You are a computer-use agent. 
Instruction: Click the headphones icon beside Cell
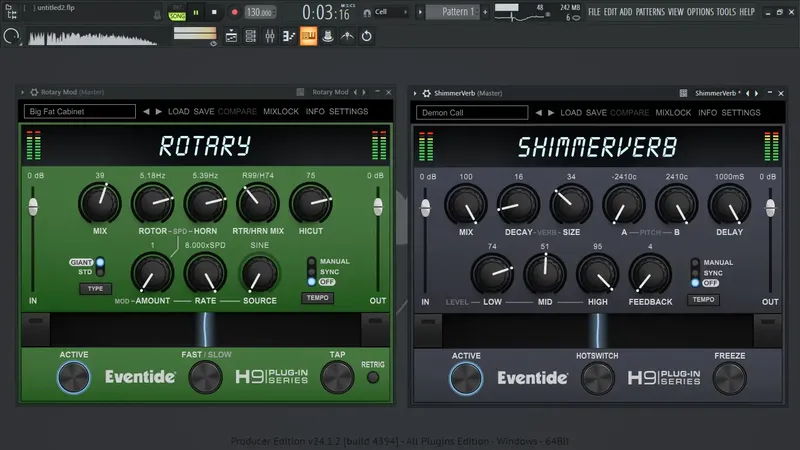tap(366, 12)
